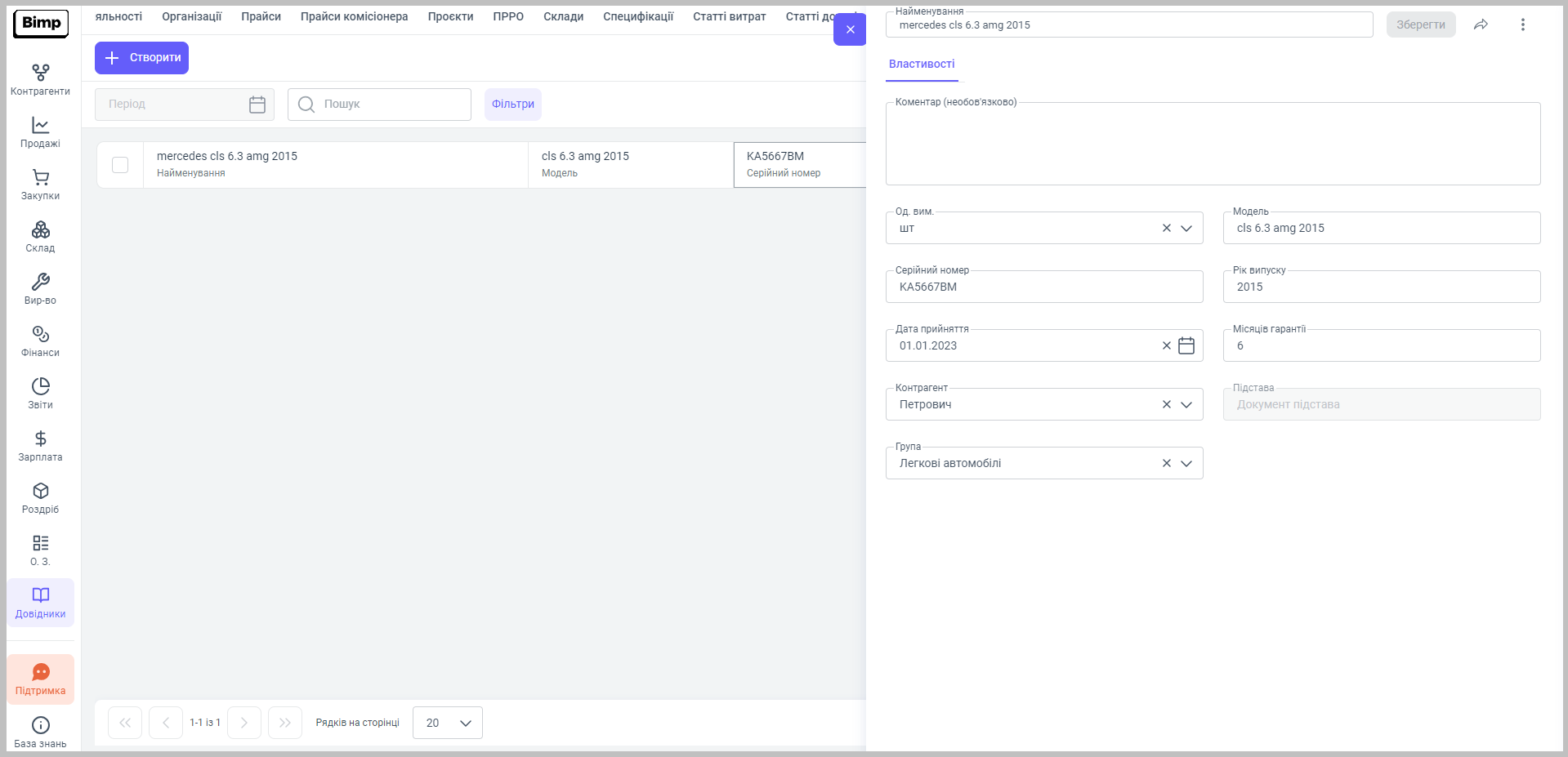Click the Підстава document field
Viewport: 1568px width, 757px height.
(x=1382, y=404)
